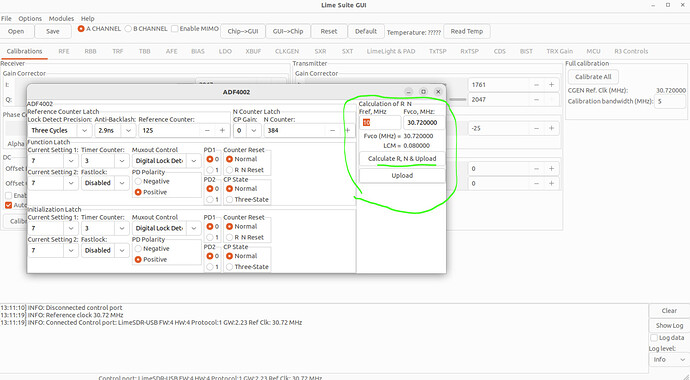Open the Help menu
690x380 pixels.
[x=88, y=18]
